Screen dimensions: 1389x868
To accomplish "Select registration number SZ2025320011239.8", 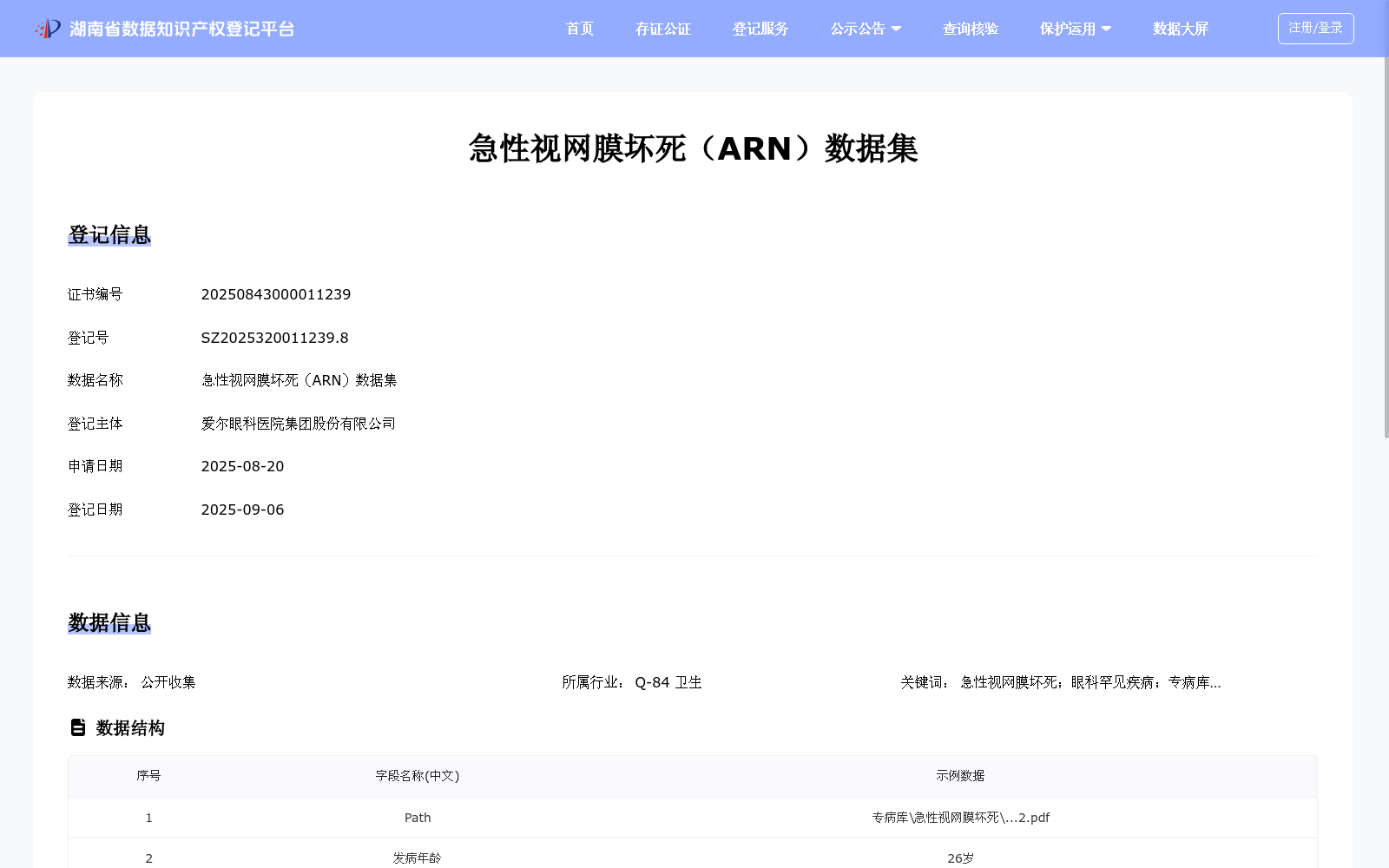I will [x=274, y=338].
